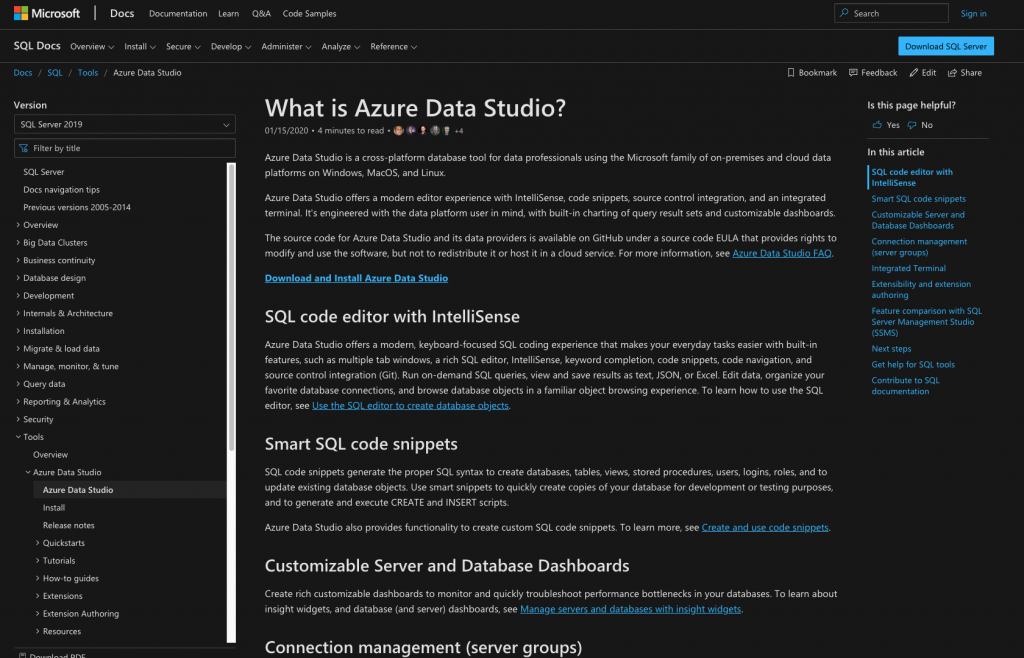Click the SQL breadcrumb

coord(55,72)
